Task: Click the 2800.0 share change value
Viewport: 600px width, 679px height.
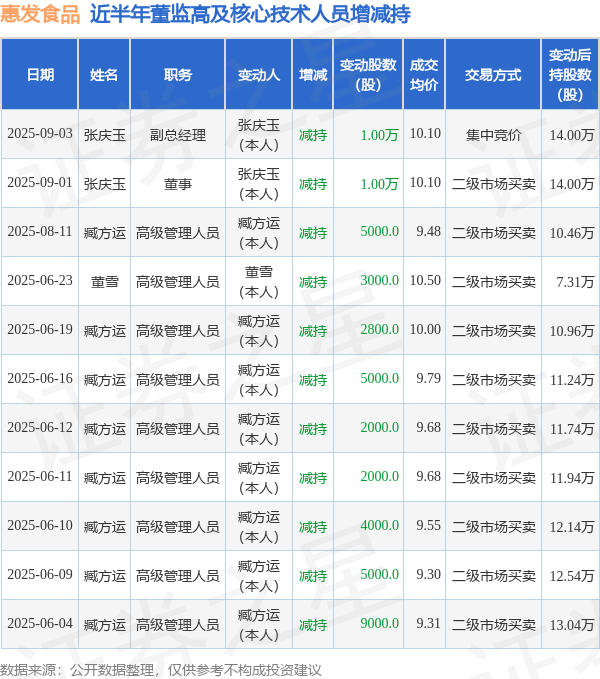Action: [x=379, y=329]
